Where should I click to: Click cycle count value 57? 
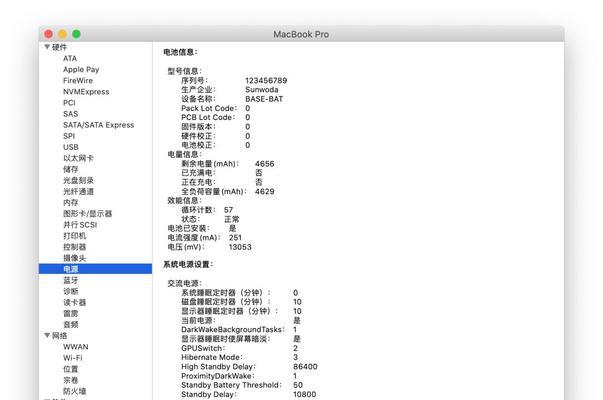(x=228, y=210)
